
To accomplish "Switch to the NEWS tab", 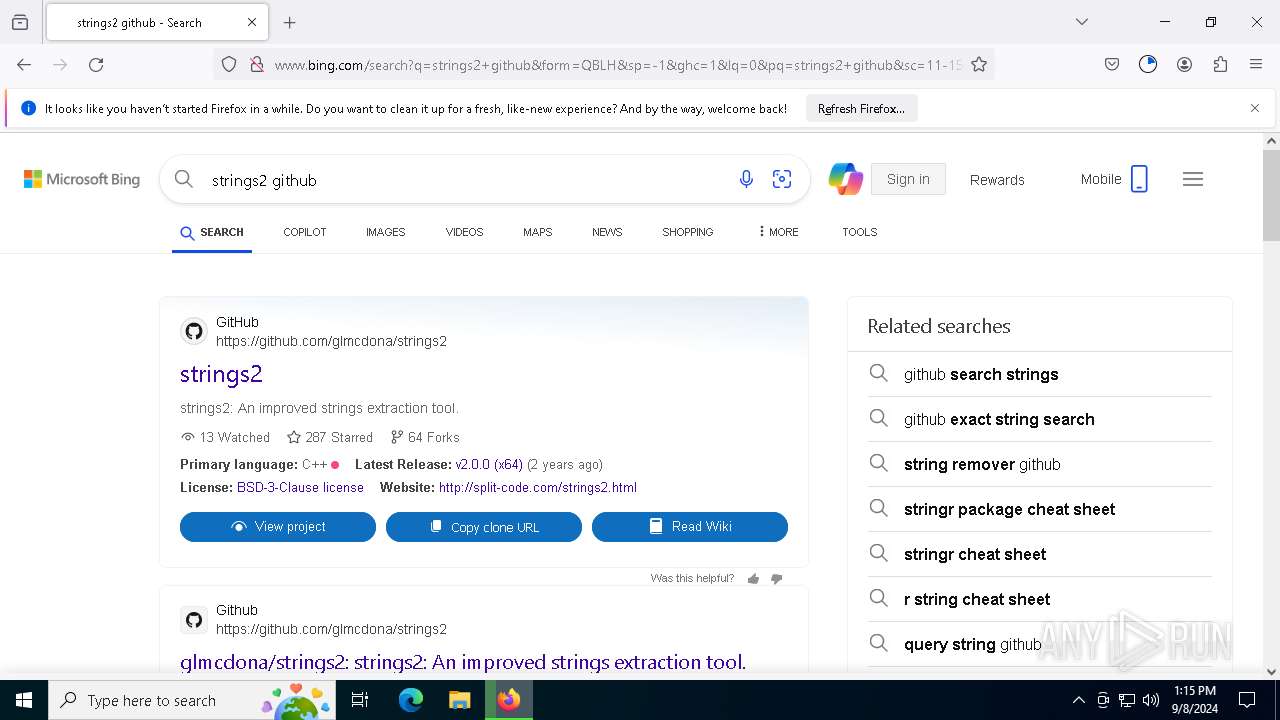I will pos(607,232).
